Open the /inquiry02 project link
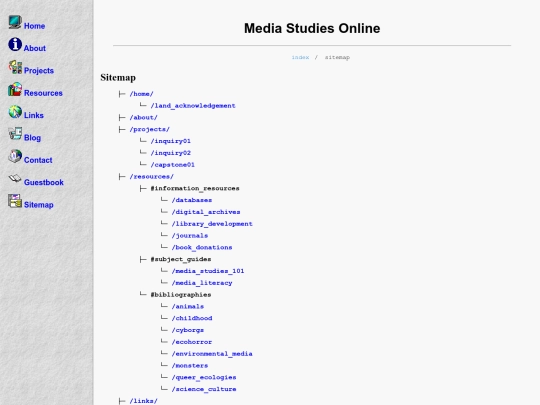Screen dimensions: 540x405 [x=170, y=153]
